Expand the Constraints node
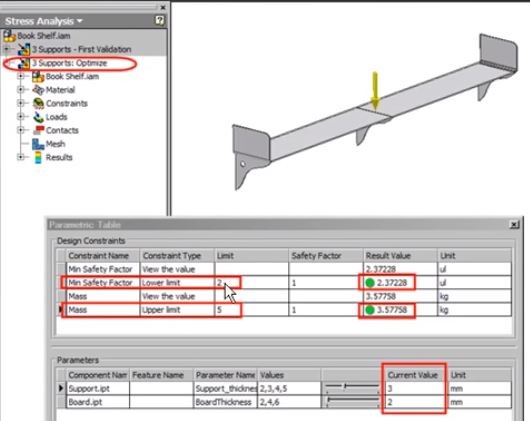Screen dimensions: 530x421 click(x=21, y=103)
